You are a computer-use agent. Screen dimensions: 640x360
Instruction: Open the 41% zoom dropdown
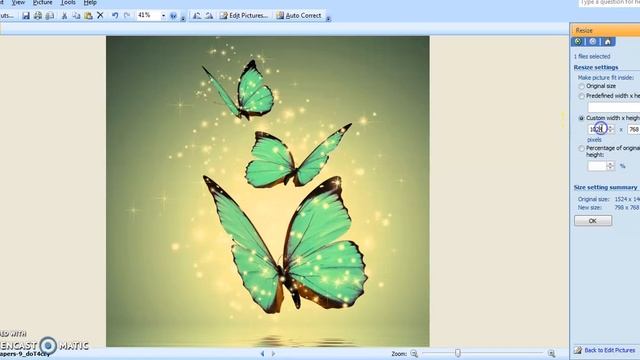tap(163, 16)
